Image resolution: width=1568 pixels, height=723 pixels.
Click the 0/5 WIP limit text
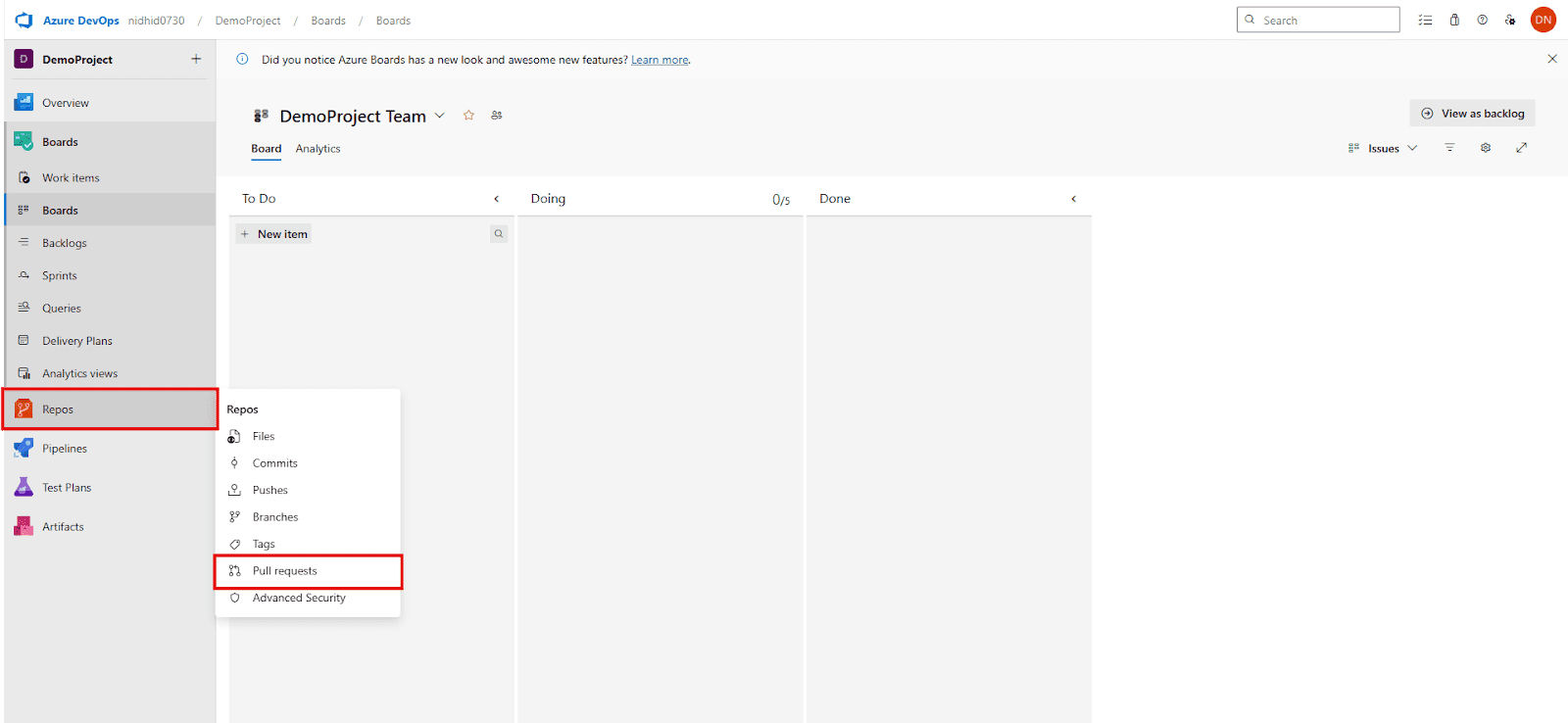pos(781,200)
